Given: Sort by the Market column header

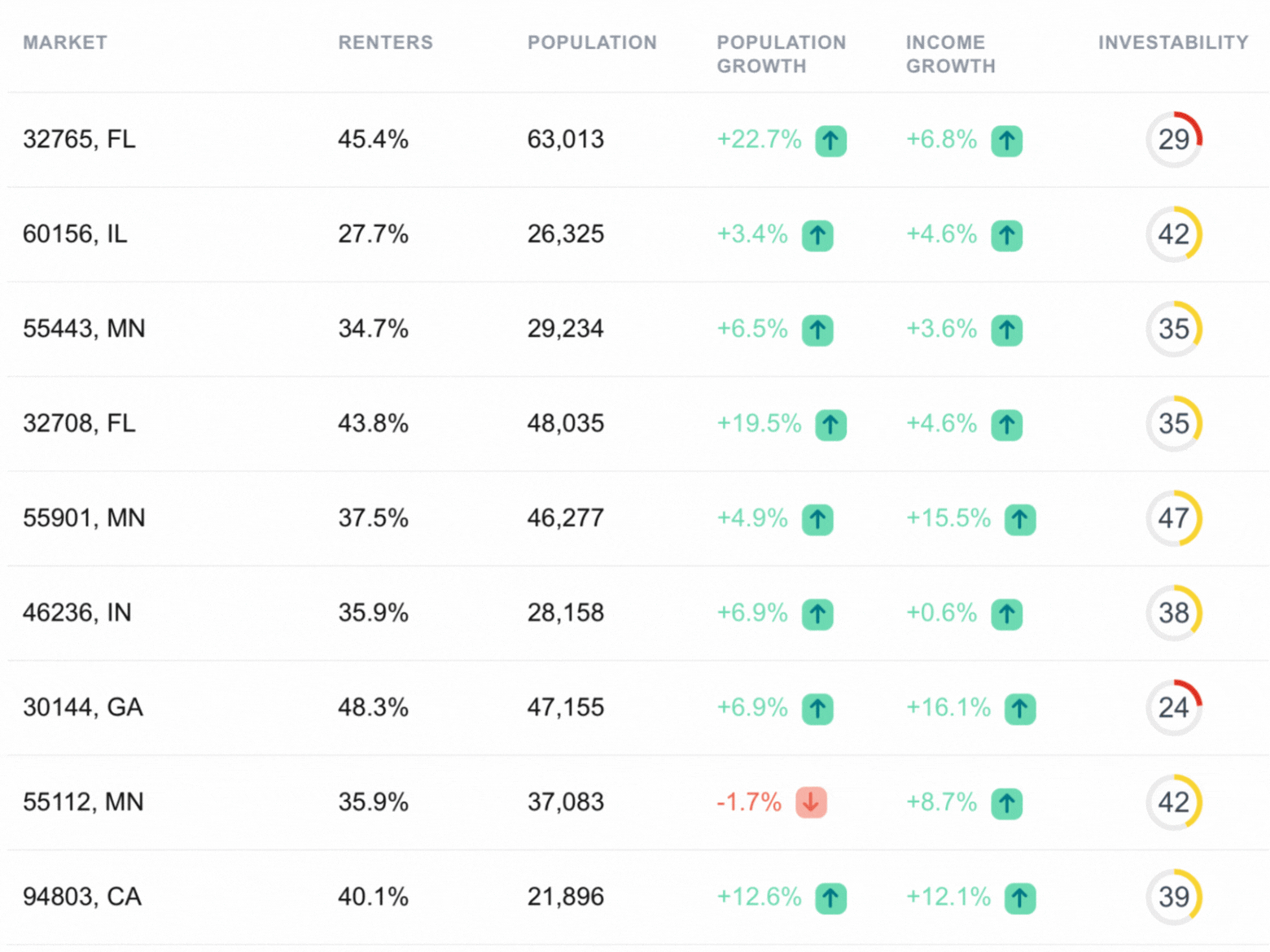Looking at the screenshot, I should pos(65,42).
